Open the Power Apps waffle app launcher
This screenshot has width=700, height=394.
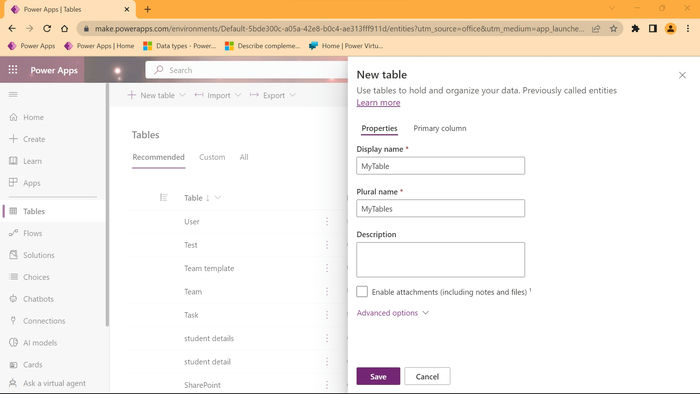point(13,70)
